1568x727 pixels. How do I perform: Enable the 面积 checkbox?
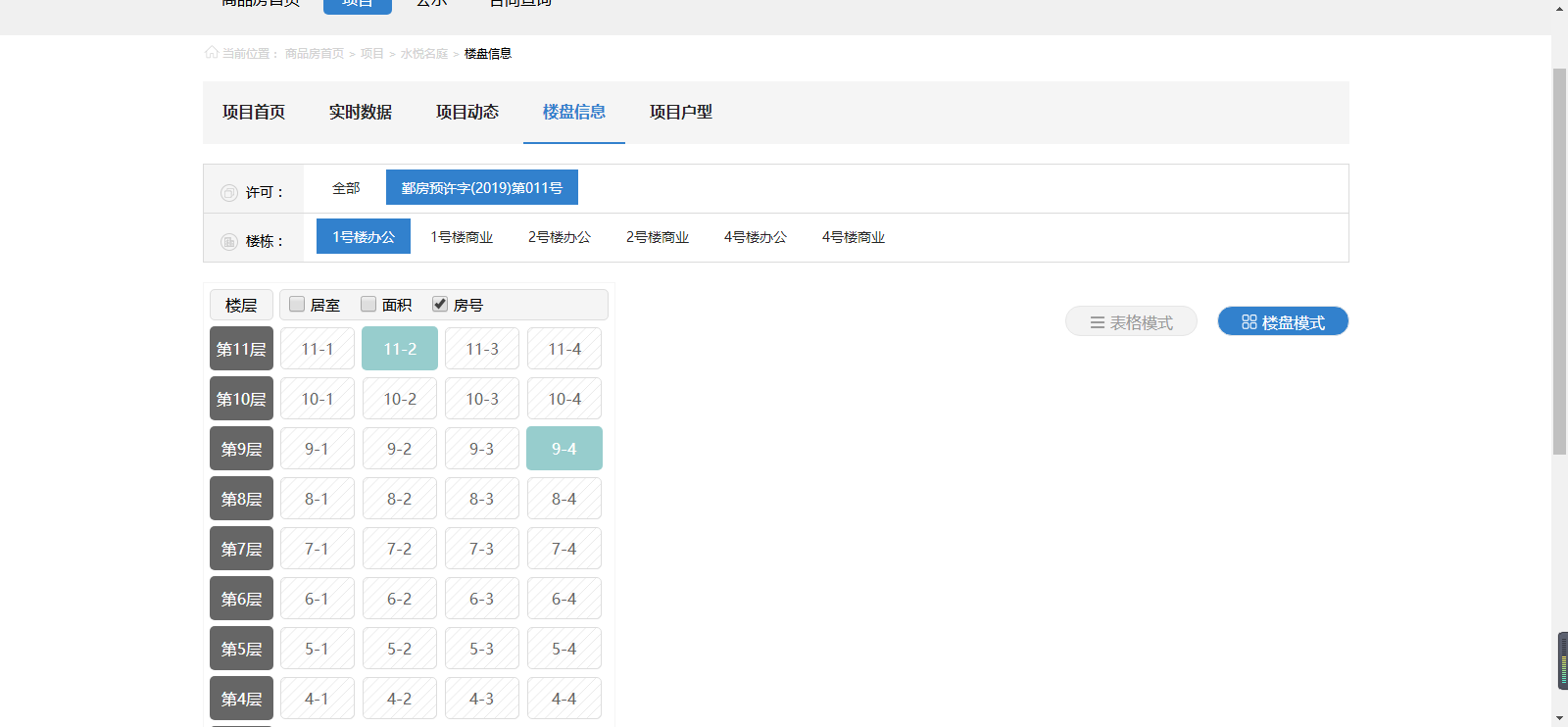[x=368, y=304]
